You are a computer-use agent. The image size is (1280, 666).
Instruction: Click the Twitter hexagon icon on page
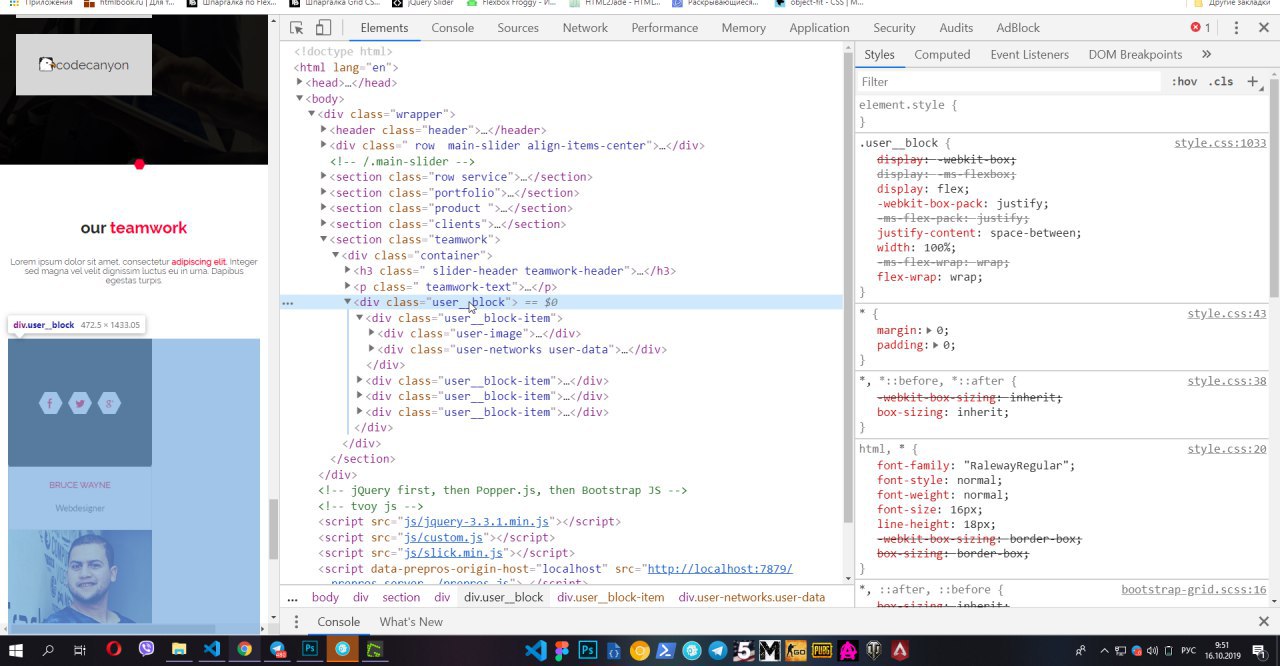[80, 403]
